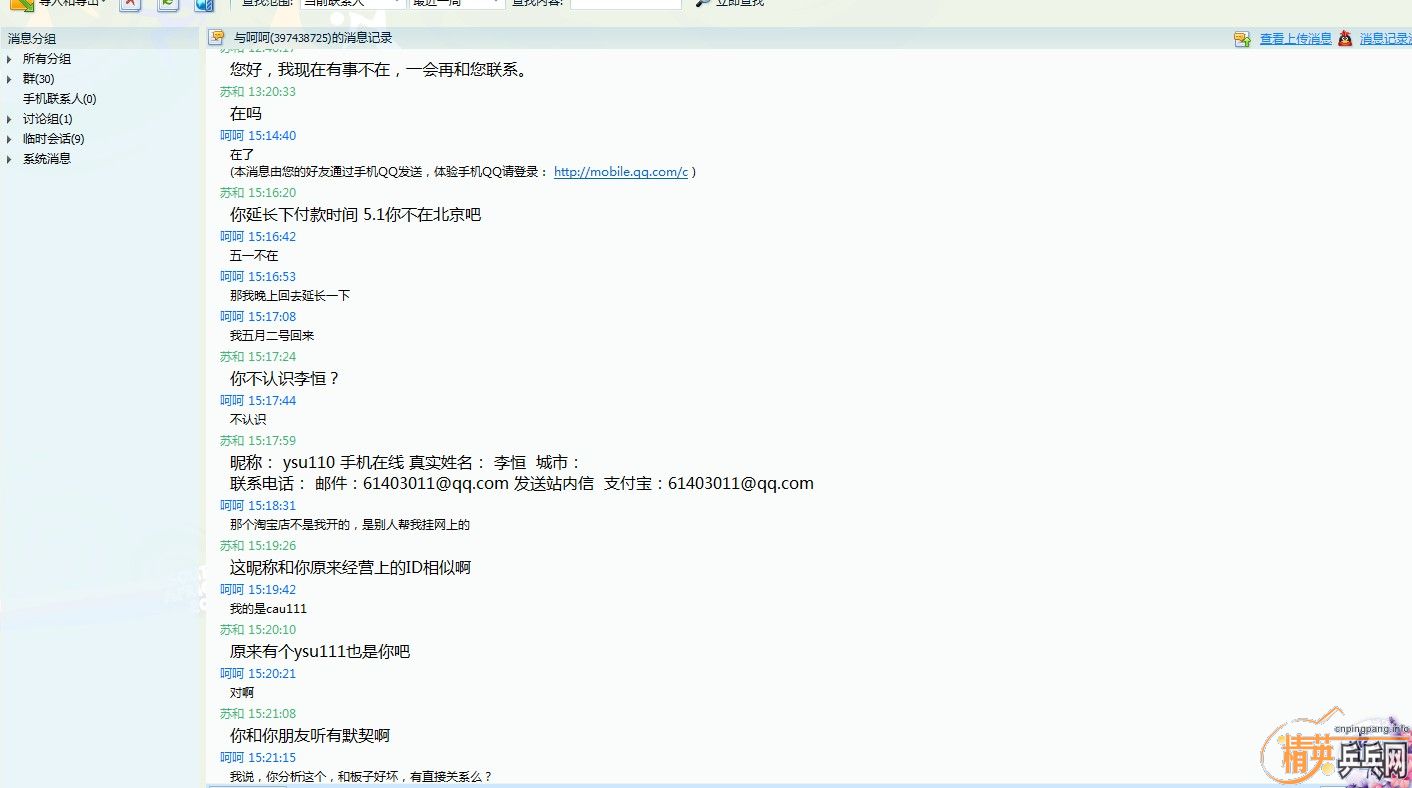1412x788 pixels.
Task: Open the mobile.qq.com/c hyperlink
Action: point(620,172)
